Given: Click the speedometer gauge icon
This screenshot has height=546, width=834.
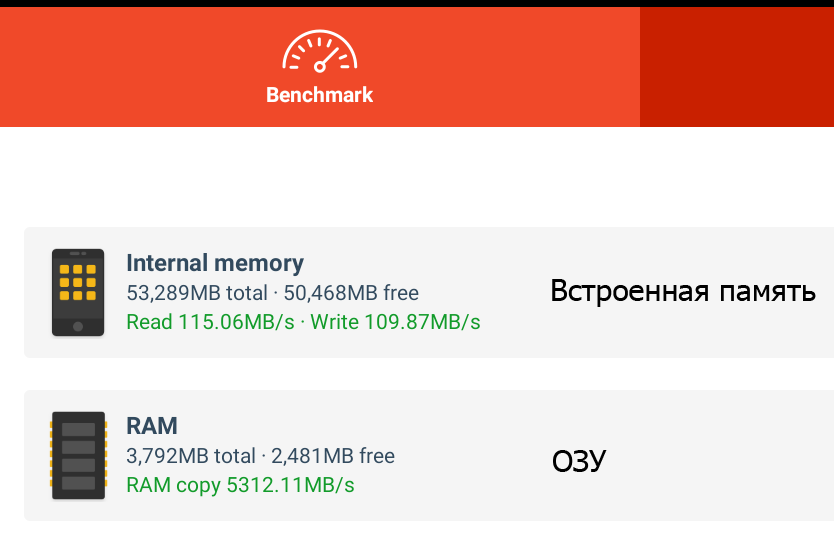Looking at the screenshot, I should 320,51.
